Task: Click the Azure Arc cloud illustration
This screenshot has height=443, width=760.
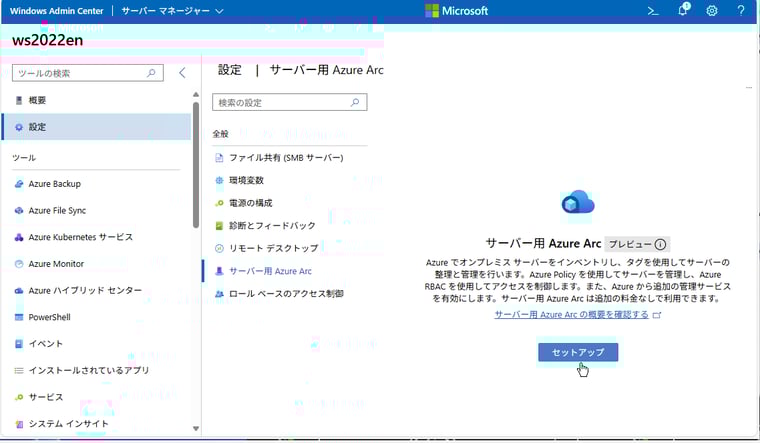Action: point(578,203)
